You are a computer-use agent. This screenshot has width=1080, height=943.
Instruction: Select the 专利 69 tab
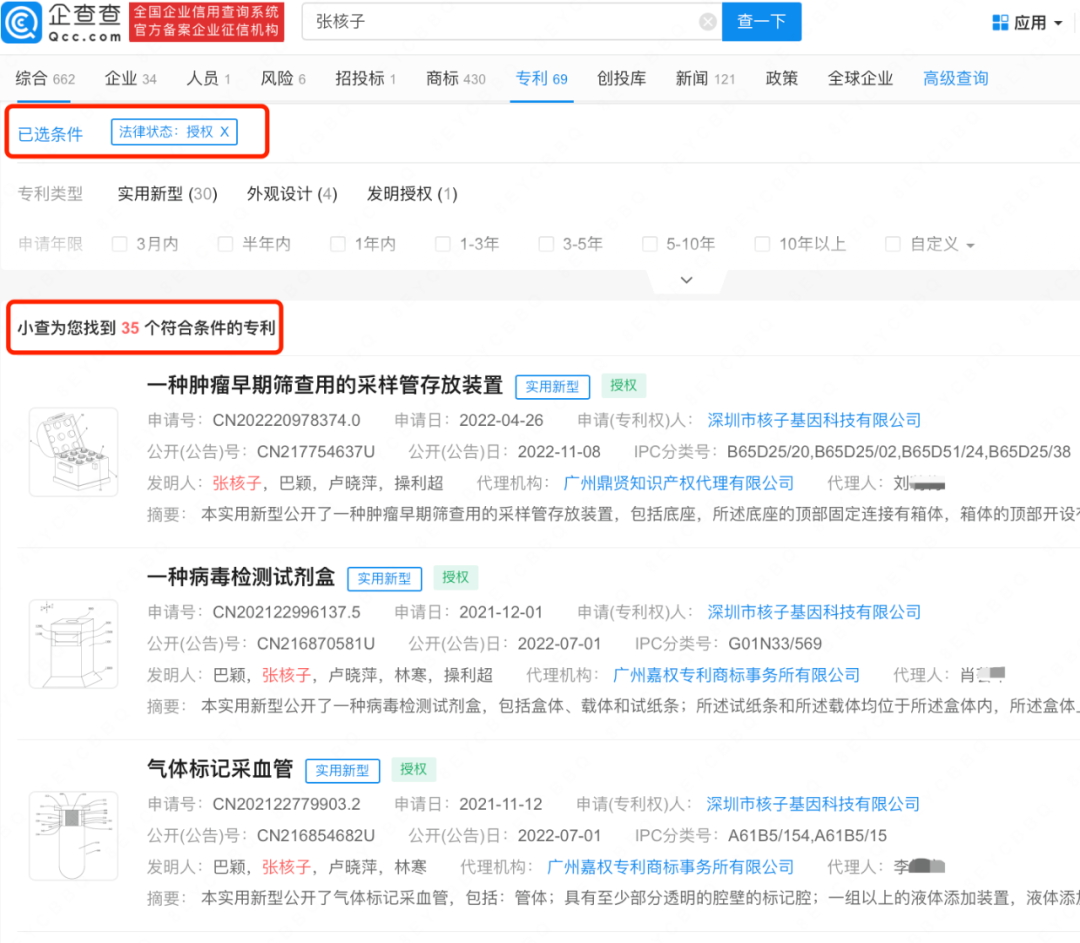(541, 79)
